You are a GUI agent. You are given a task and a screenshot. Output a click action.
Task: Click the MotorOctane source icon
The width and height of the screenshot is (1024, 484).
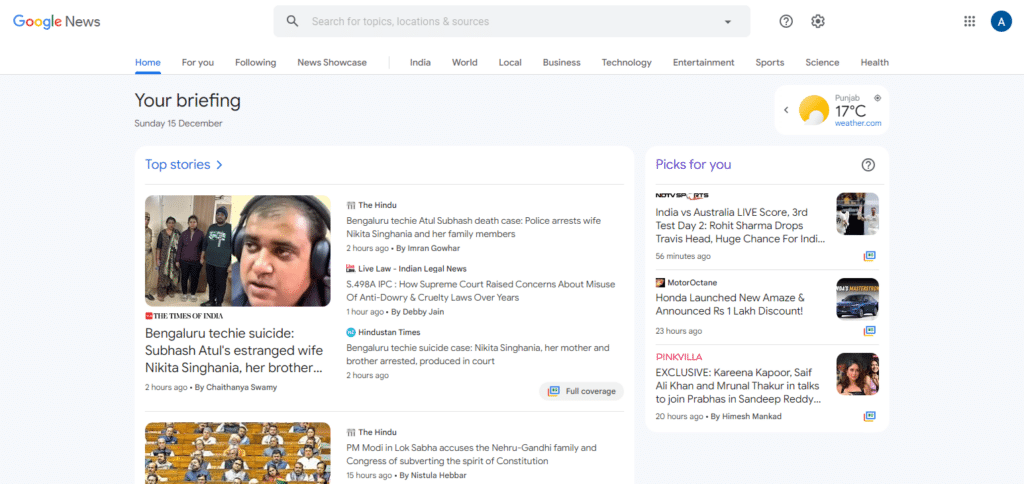tap(660, 283)
